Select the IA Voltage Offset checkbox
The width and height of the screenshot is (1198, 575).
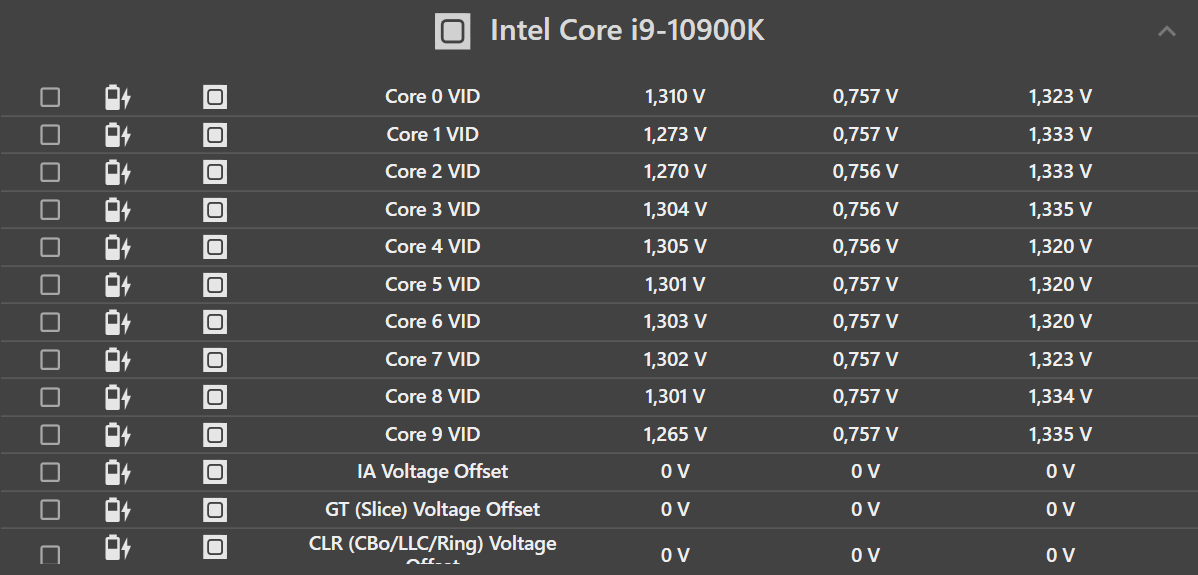50,471
